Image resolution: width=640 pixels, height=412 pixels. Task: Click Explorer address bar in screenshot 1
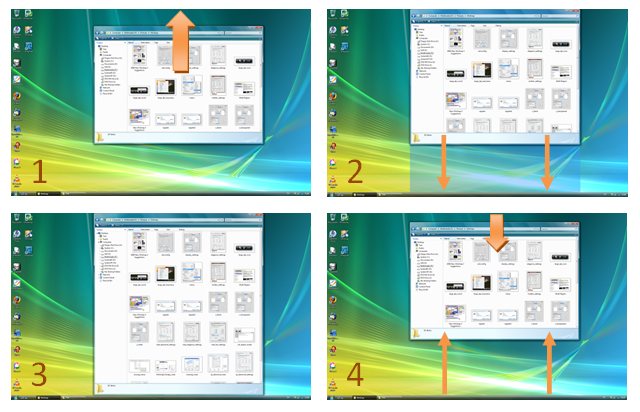[164, 32]
